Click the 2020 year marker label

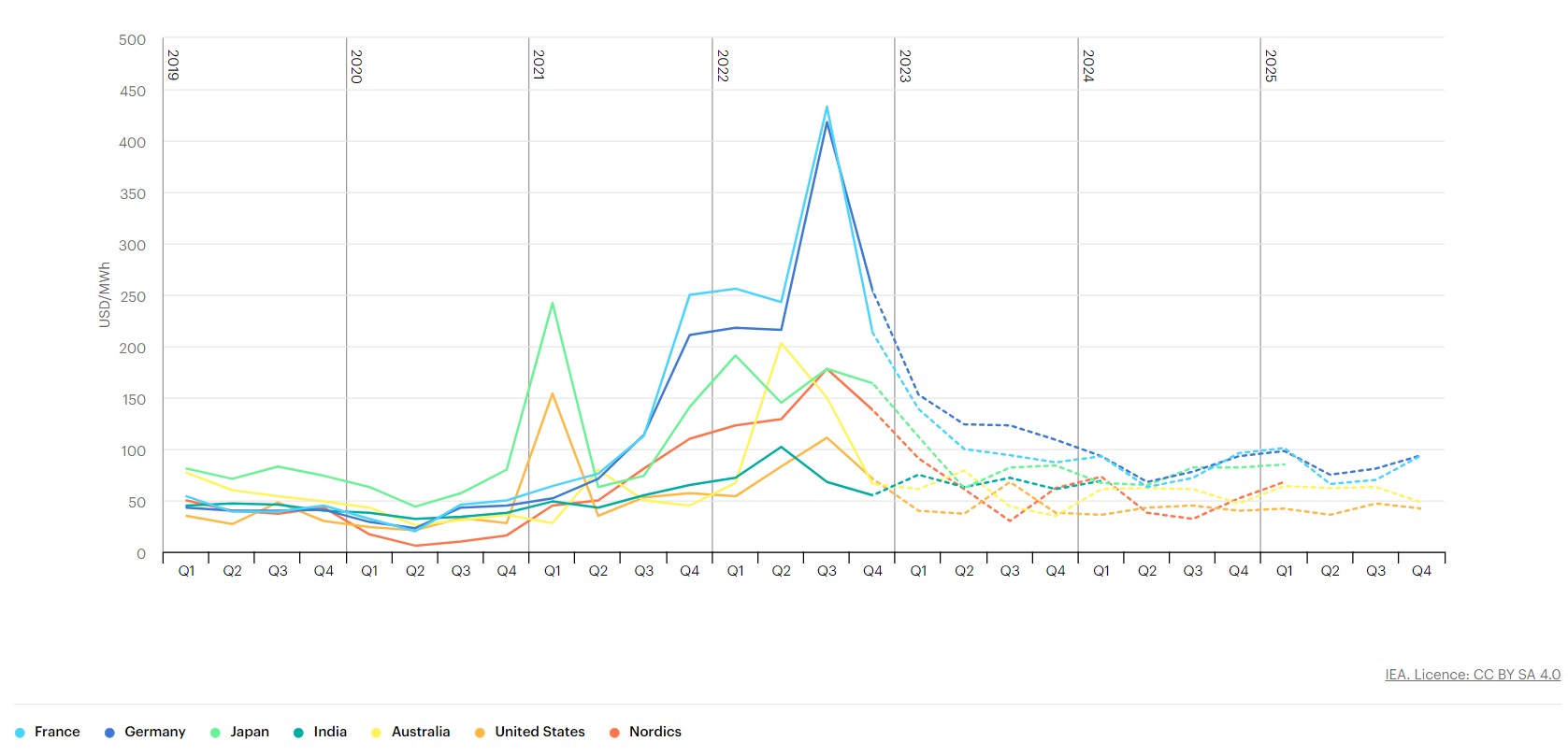(356, 65)
